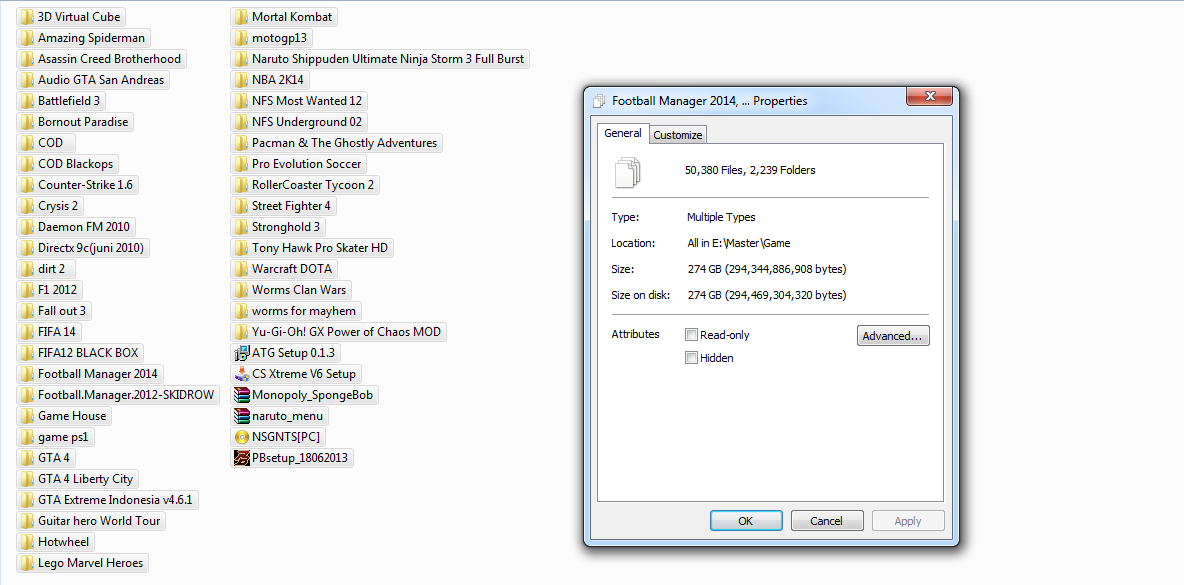Click the CS Xtreme V6 Setup icon
This screenshot has width=1184, height=585.
(242, 374)
